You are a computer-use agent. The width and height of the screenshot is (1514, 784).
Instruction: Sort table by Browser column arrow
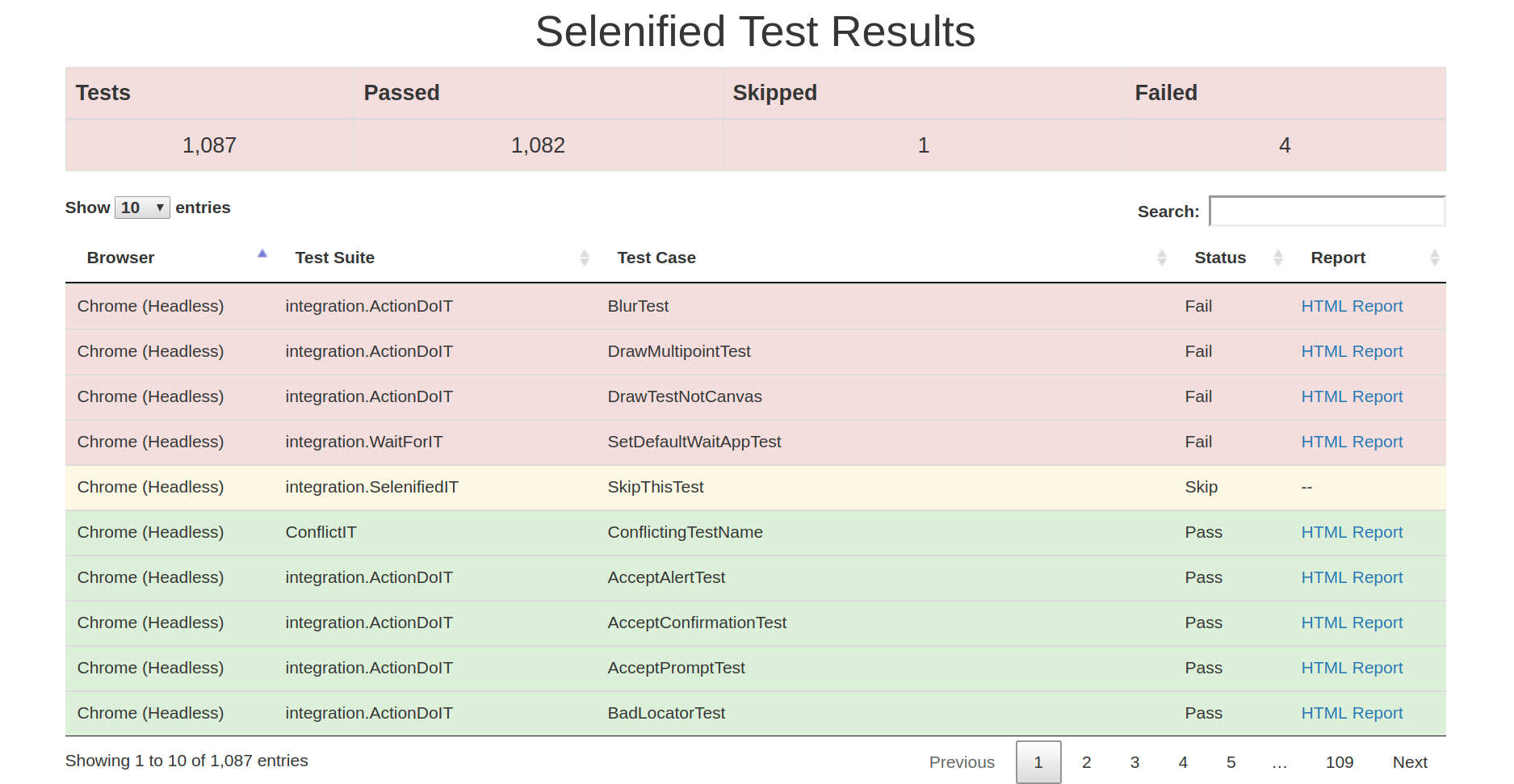pos(262,255)
